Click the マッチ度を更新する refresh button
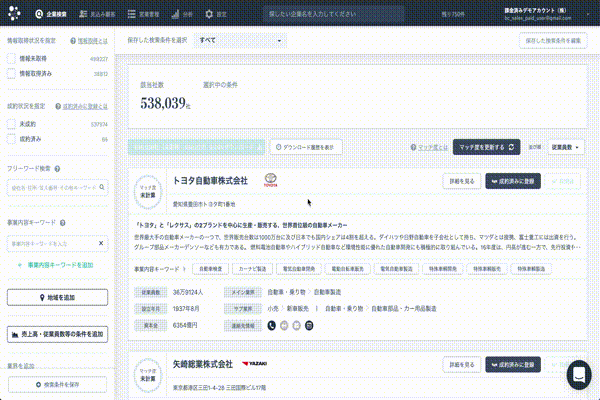This screenshot has height=400, width=600. 486,147
